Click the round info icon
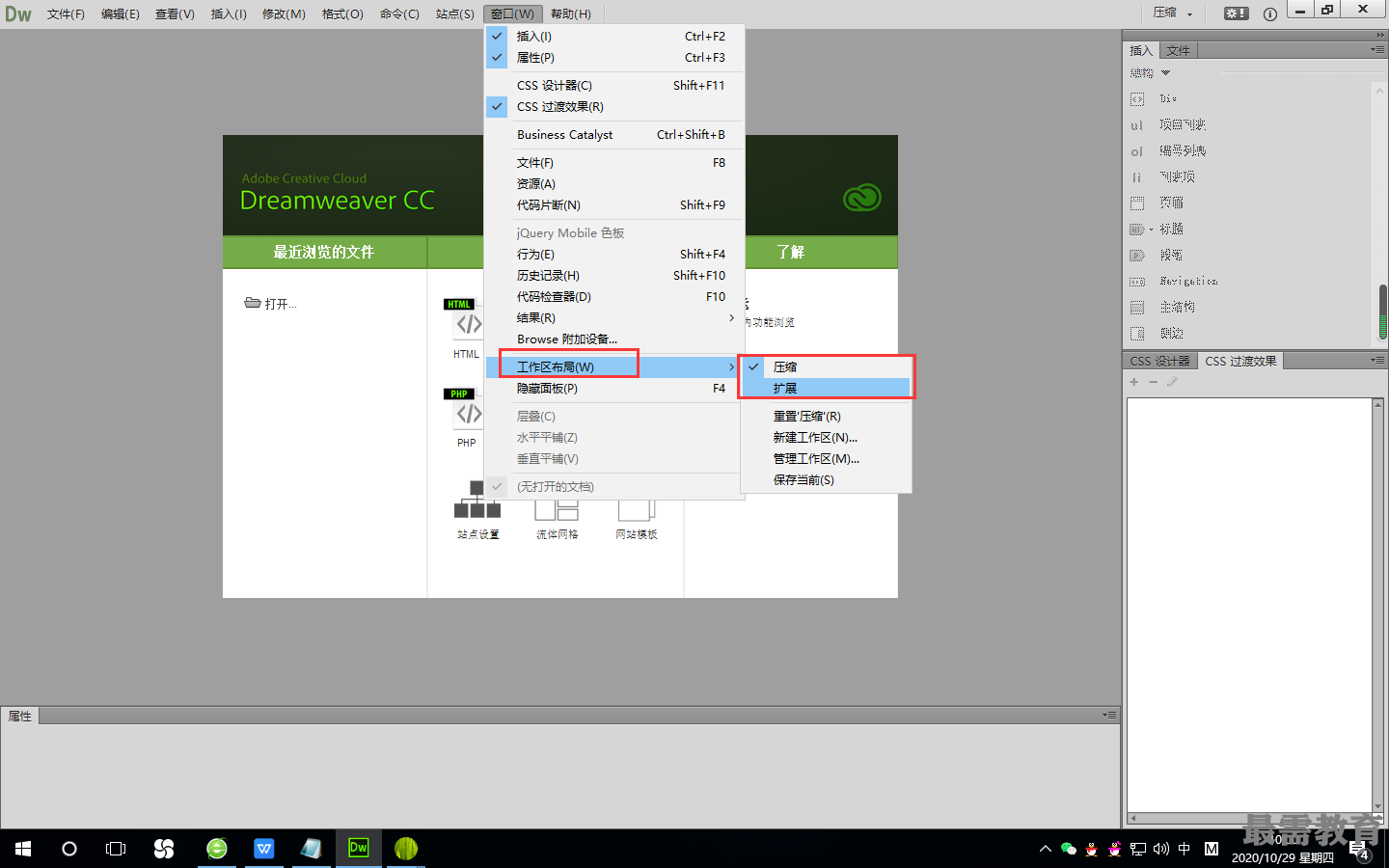Image resolution: width=1389 pixels, height=868 pixels. click(x=1270, y=14)
